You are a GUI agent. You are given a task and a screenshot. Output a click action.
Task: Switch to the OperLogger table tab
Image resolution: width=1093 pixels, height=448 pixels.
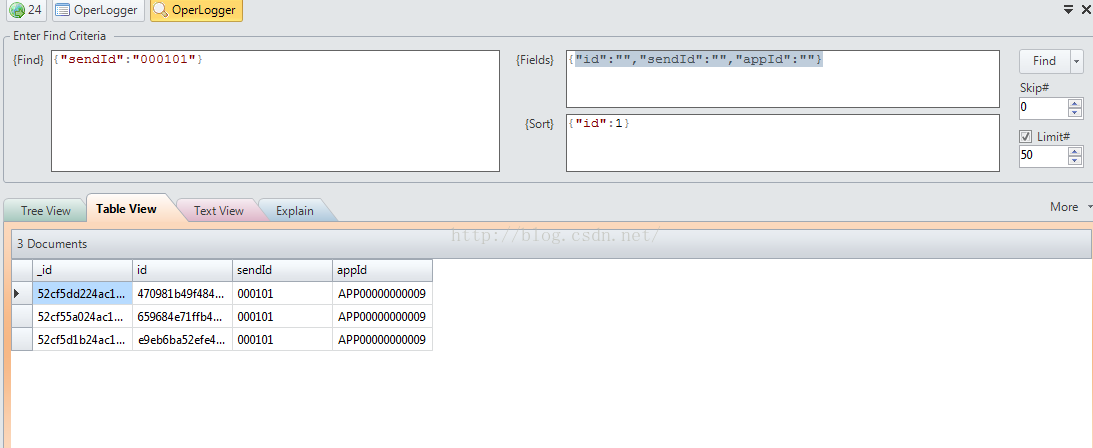pos(98,10)
